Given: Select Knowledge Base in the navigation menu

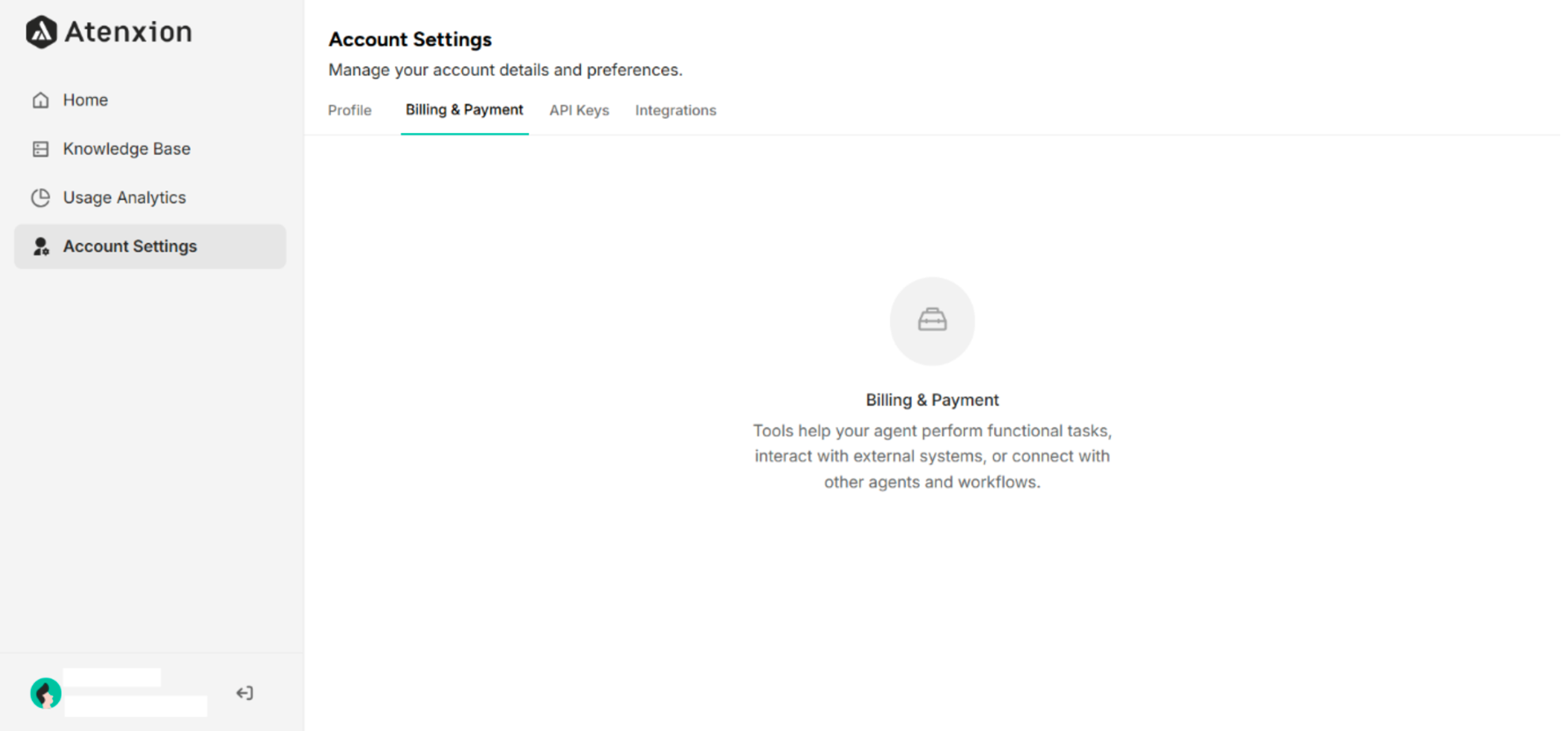Looking at the screenshot, I should coord(126,148).
